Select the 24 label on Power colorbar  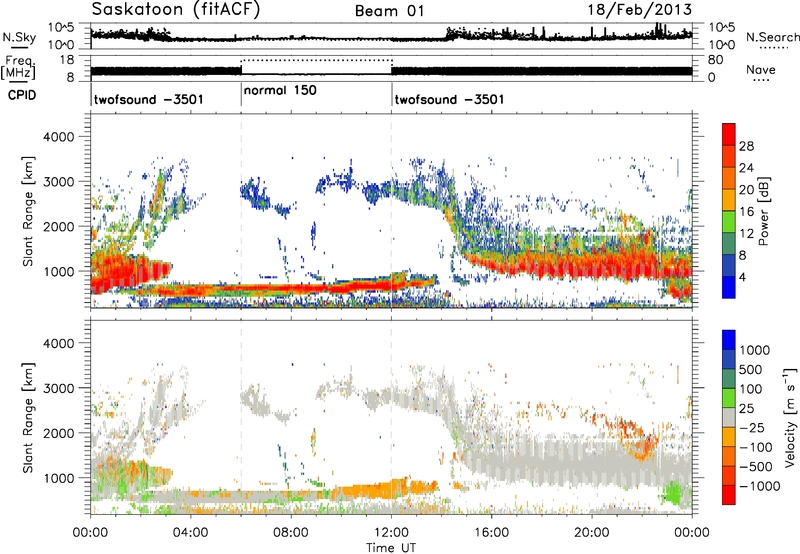(746, 168)
